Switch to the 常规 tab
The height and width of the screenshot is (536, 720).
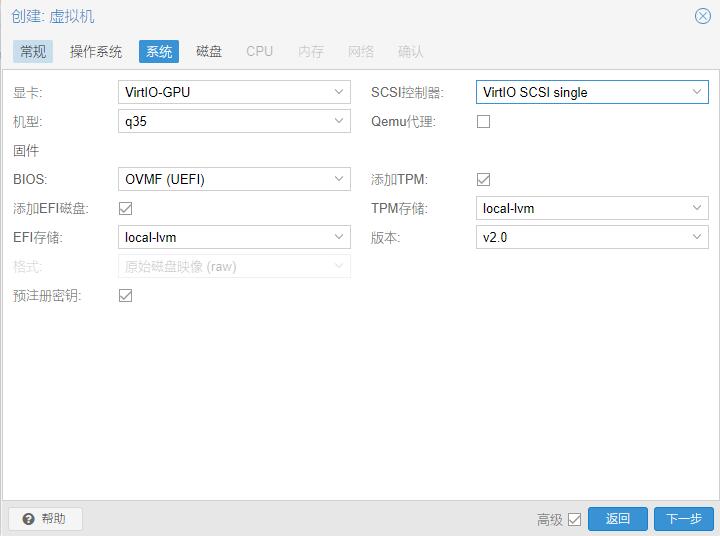coord(33,51)
